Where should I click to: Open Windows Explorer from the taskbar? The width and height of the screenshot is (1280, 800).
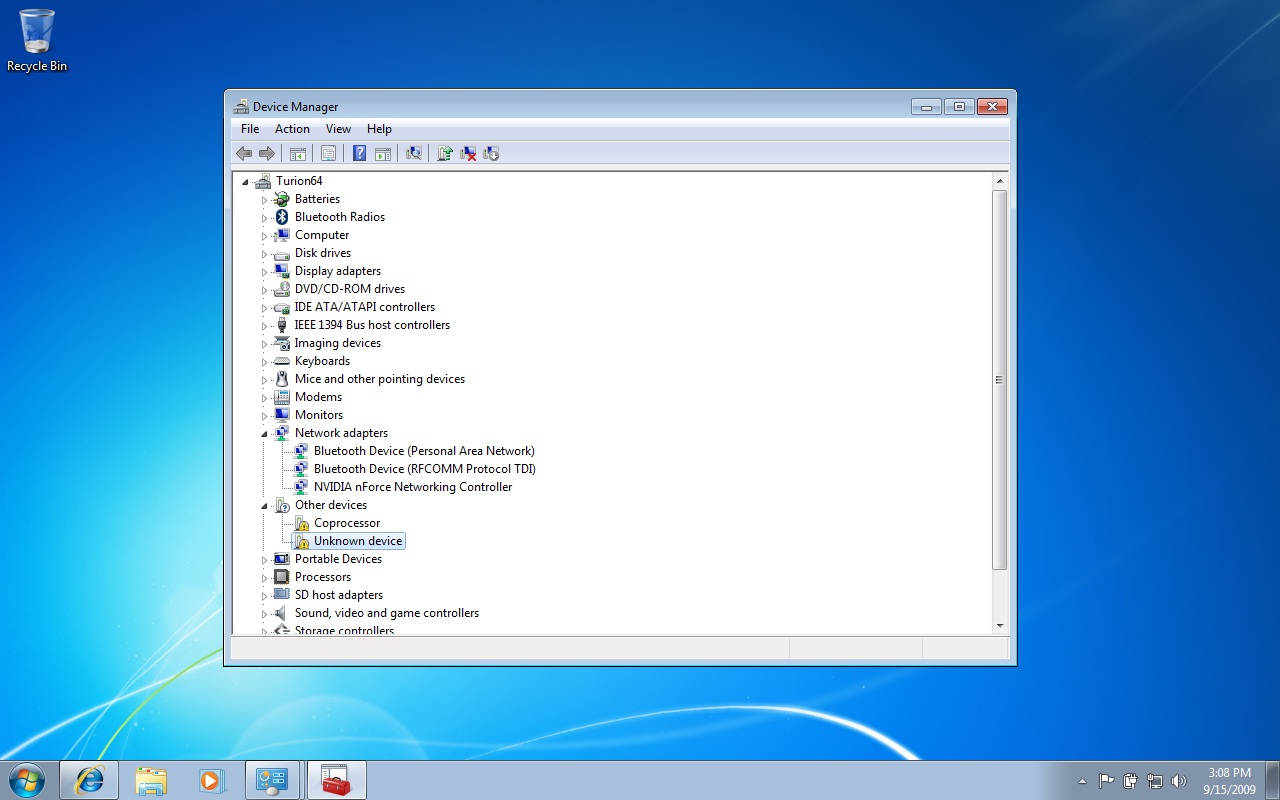pos(151,780)
